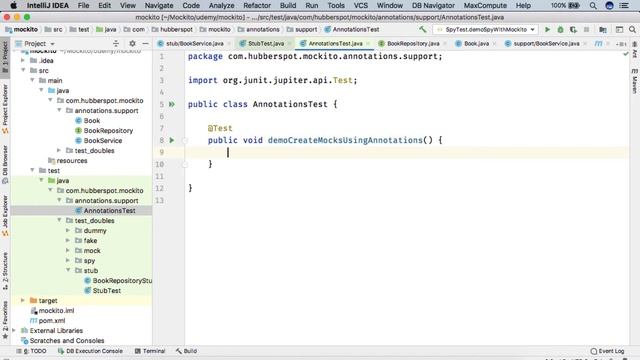The width and height of the screenshot is (640, 360).
Task: Collapse the main folder
Action: coord(32,80)
